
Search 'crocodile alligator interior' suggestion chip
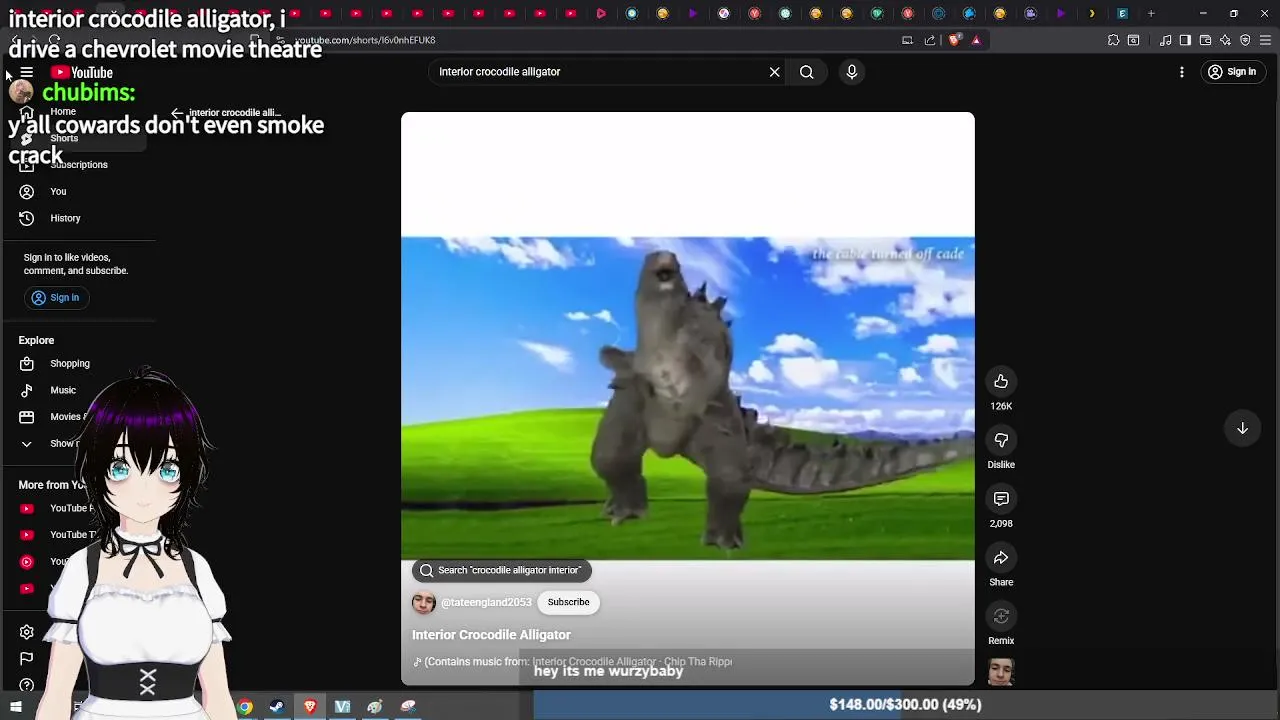(502, 570)
